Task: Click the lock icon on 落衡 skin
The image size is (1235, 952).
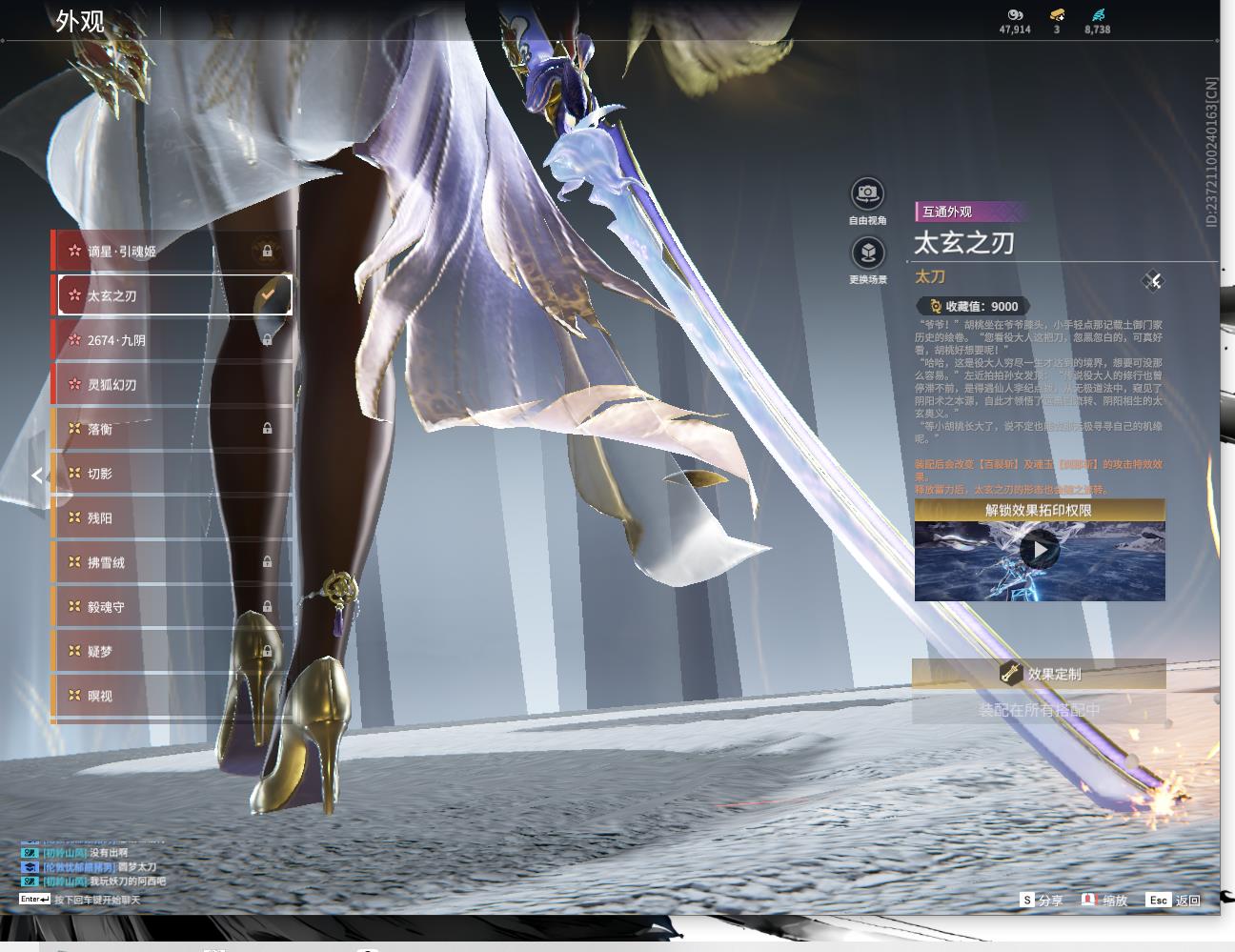Action: pyautogui.click(x=268, y=429)
